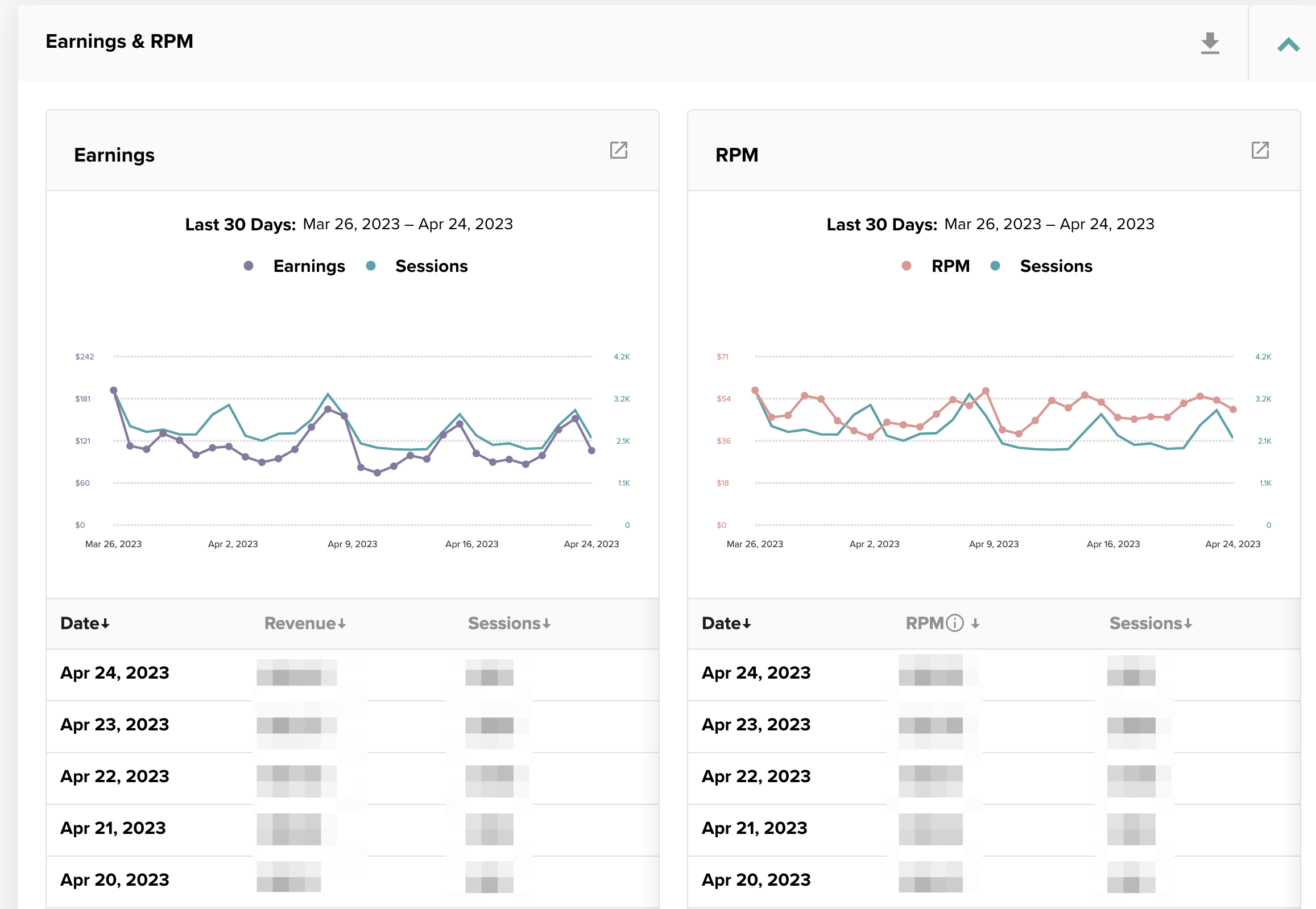Select Apr 21, 2023 row in RPM table
1316x909 pixels.
(994, 830)
